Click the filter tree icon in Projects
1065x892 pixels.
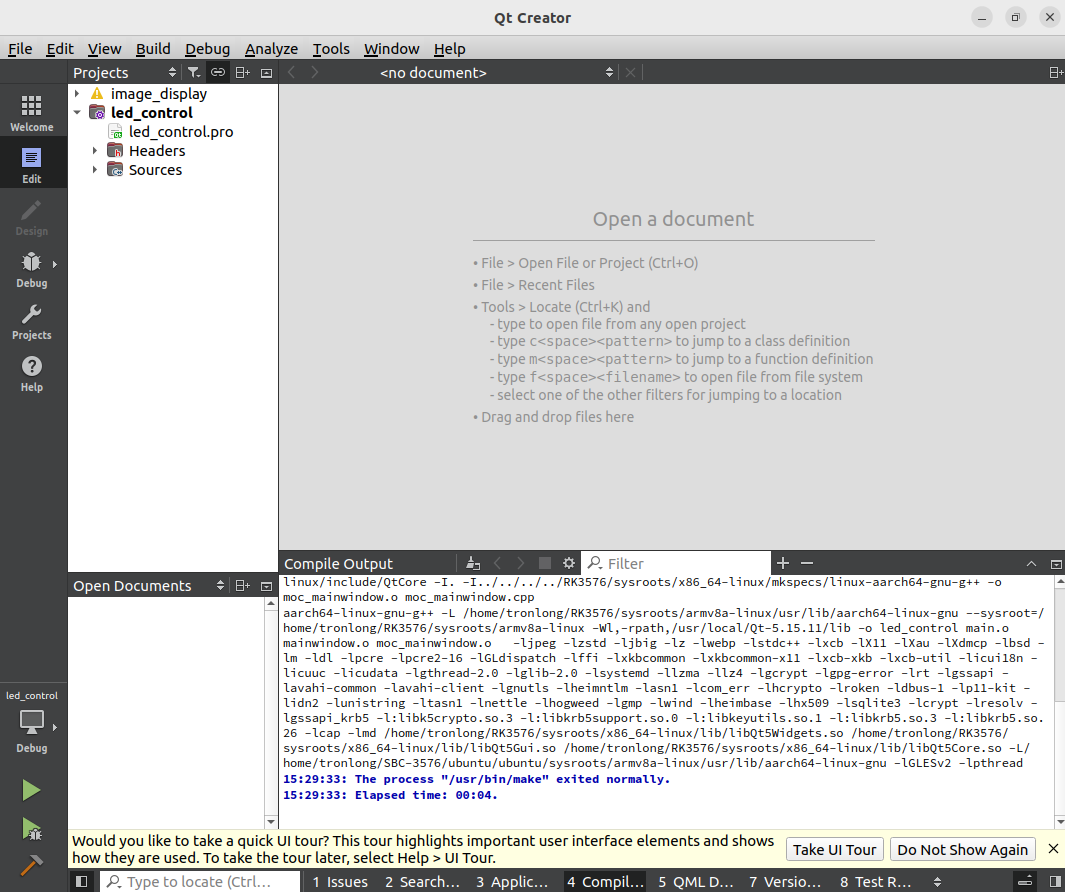pyautogui.click(x=194, y=72)
